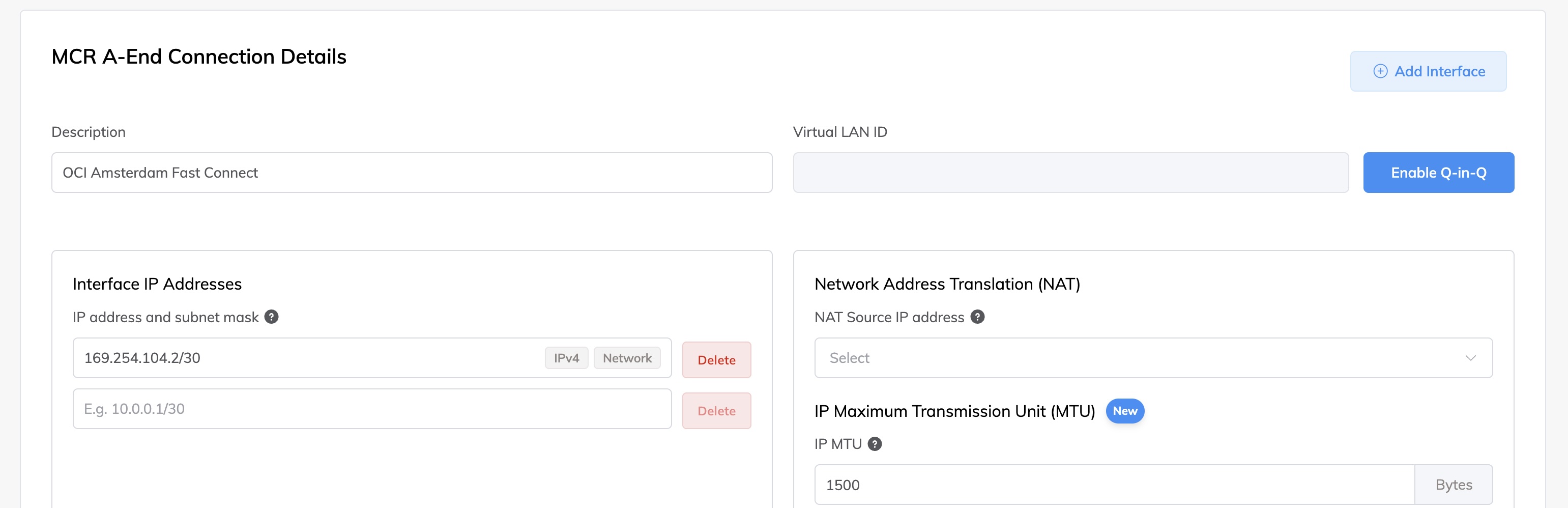Add a new interface
Screen dimensions: 1568x508
click(1428, 71)
